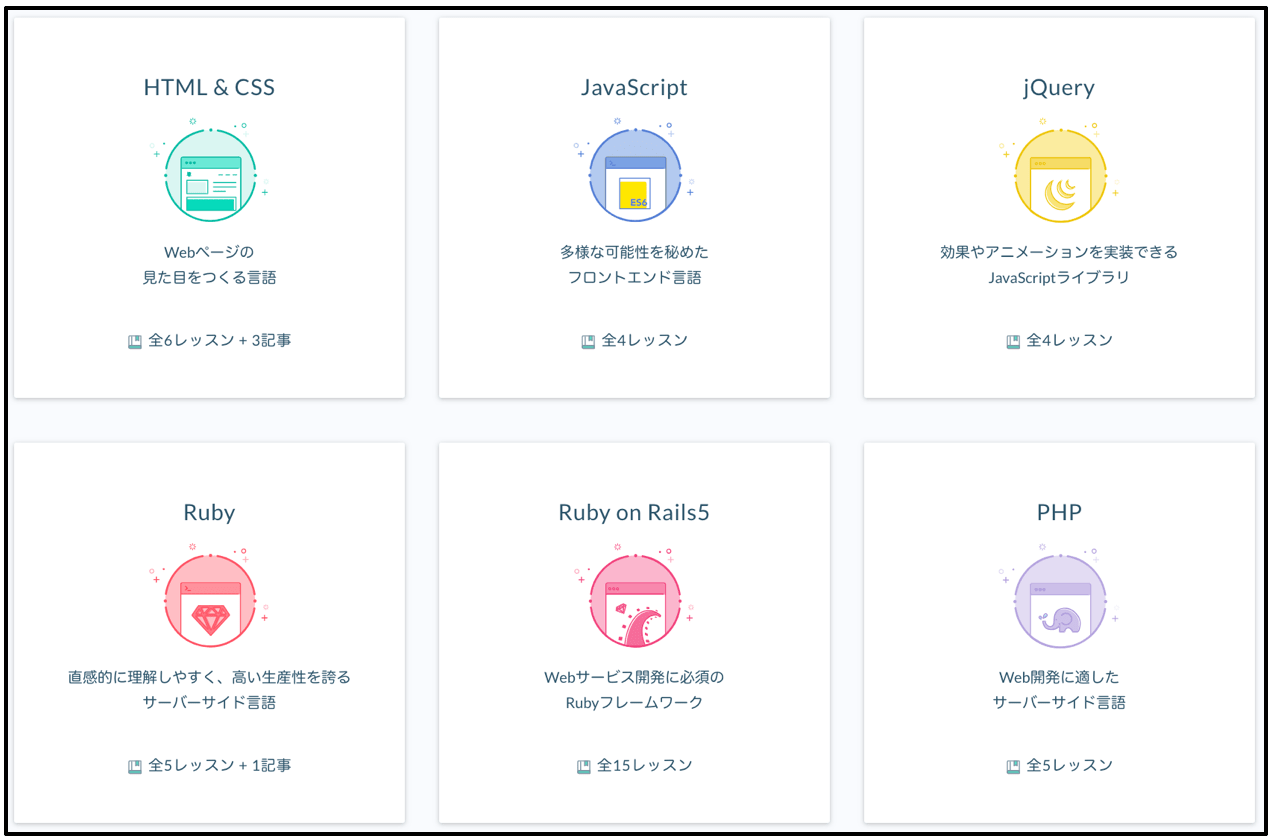The image size is (1274, 840).
Task: Click book icon beside 全15レッスン
Action: (x=584, y=766)
